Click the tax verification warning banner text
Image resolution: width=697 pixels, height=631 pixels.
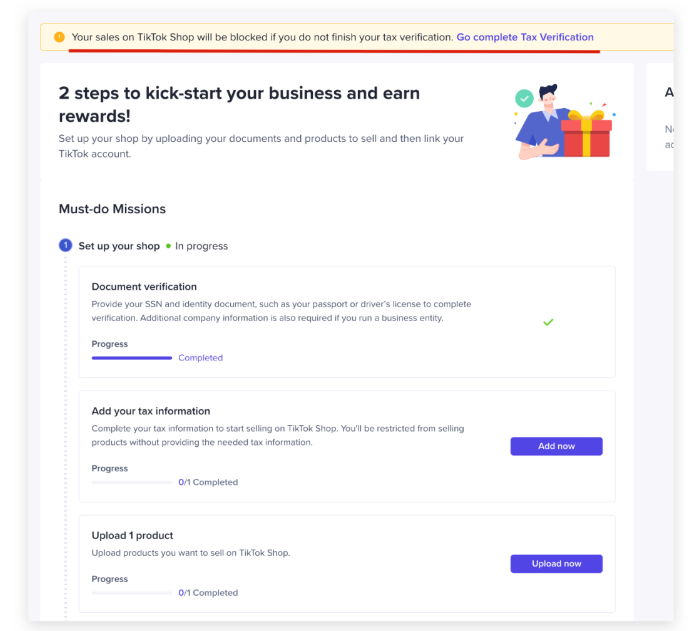pyautogui.click(x=262, y=37)
